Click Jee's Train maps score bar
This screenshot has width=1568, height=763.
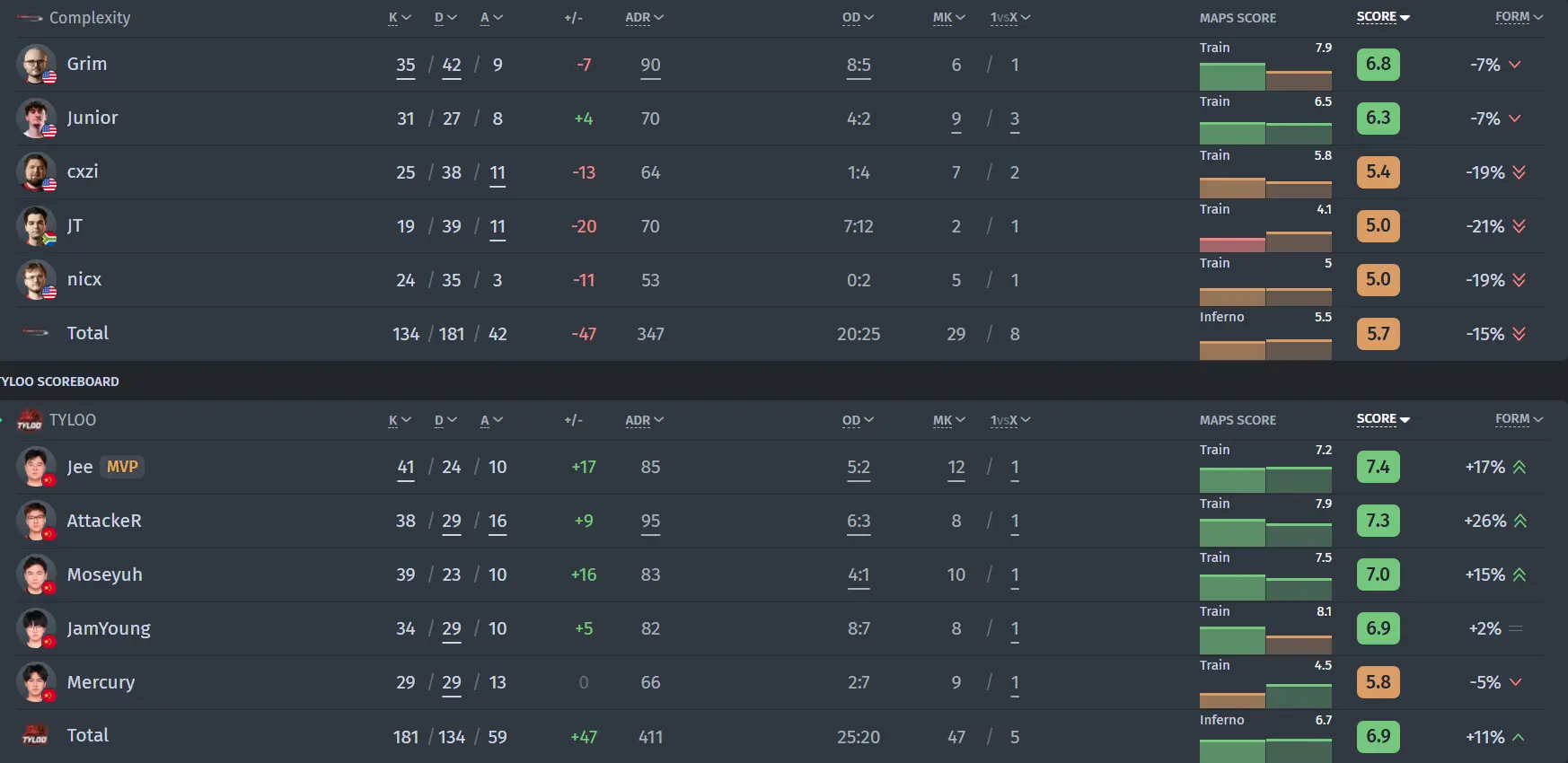[1264, 480]
